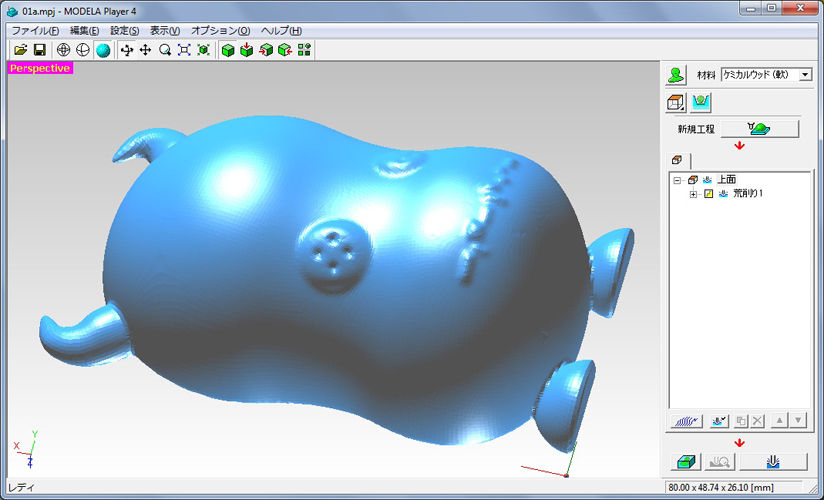Open the オプション(O) menu
The width and height of the screenshot is (824, 500).
point(220,31)
